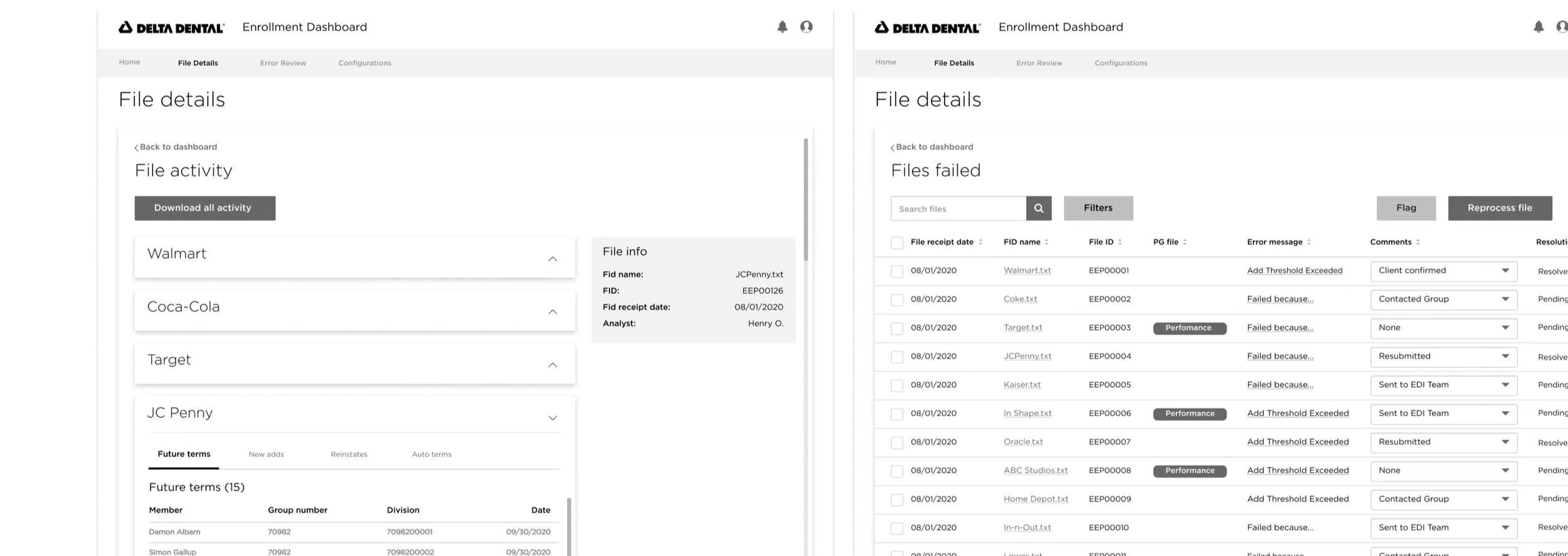Click the Flag button
The image size is (1568, 556).
tap(1406, 208)
